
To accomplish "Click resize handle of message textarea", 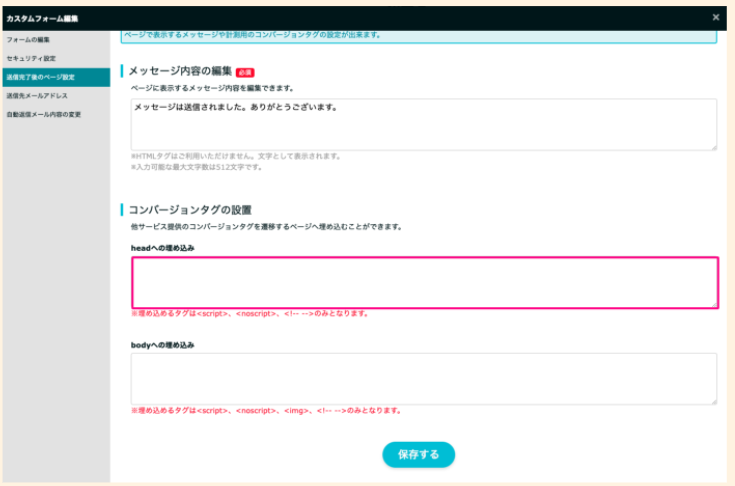I will click(713, 147).
